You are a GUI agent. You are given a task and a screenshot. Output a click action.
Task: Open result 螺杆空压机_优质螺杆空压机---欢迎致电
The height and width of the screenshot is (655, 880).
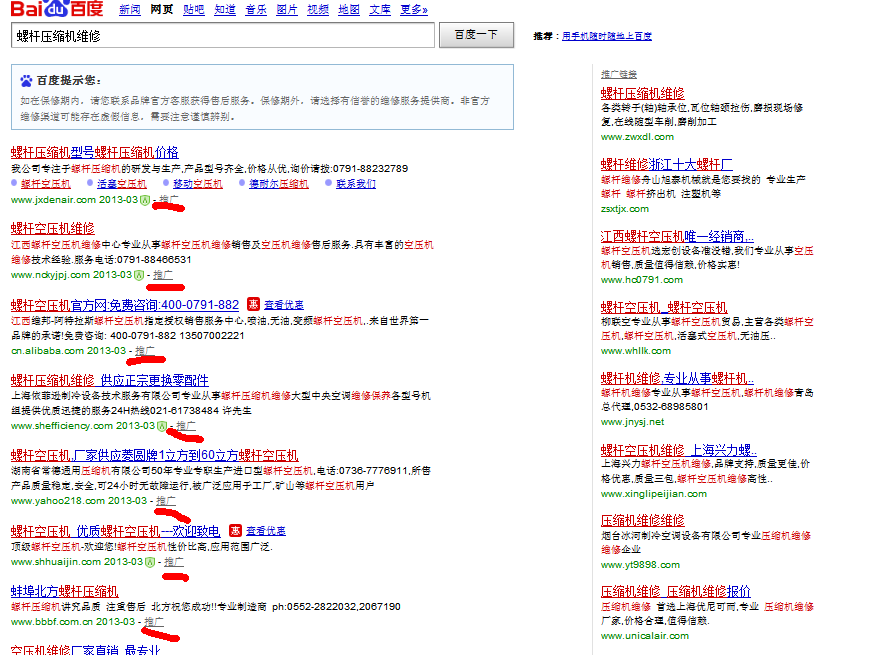(x=116, y=531)
